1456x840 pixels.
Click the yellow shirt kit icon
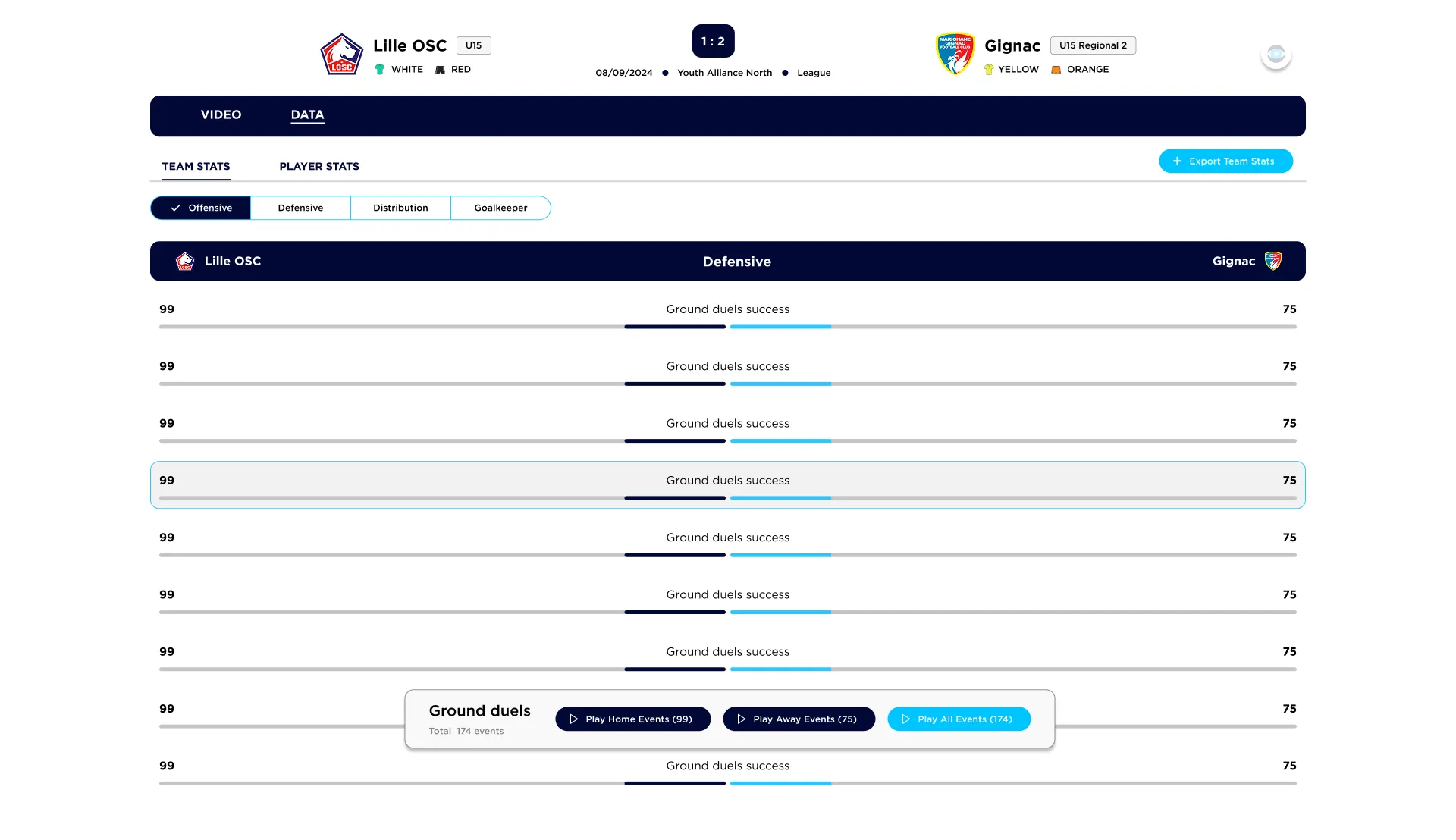pos(989,69)
